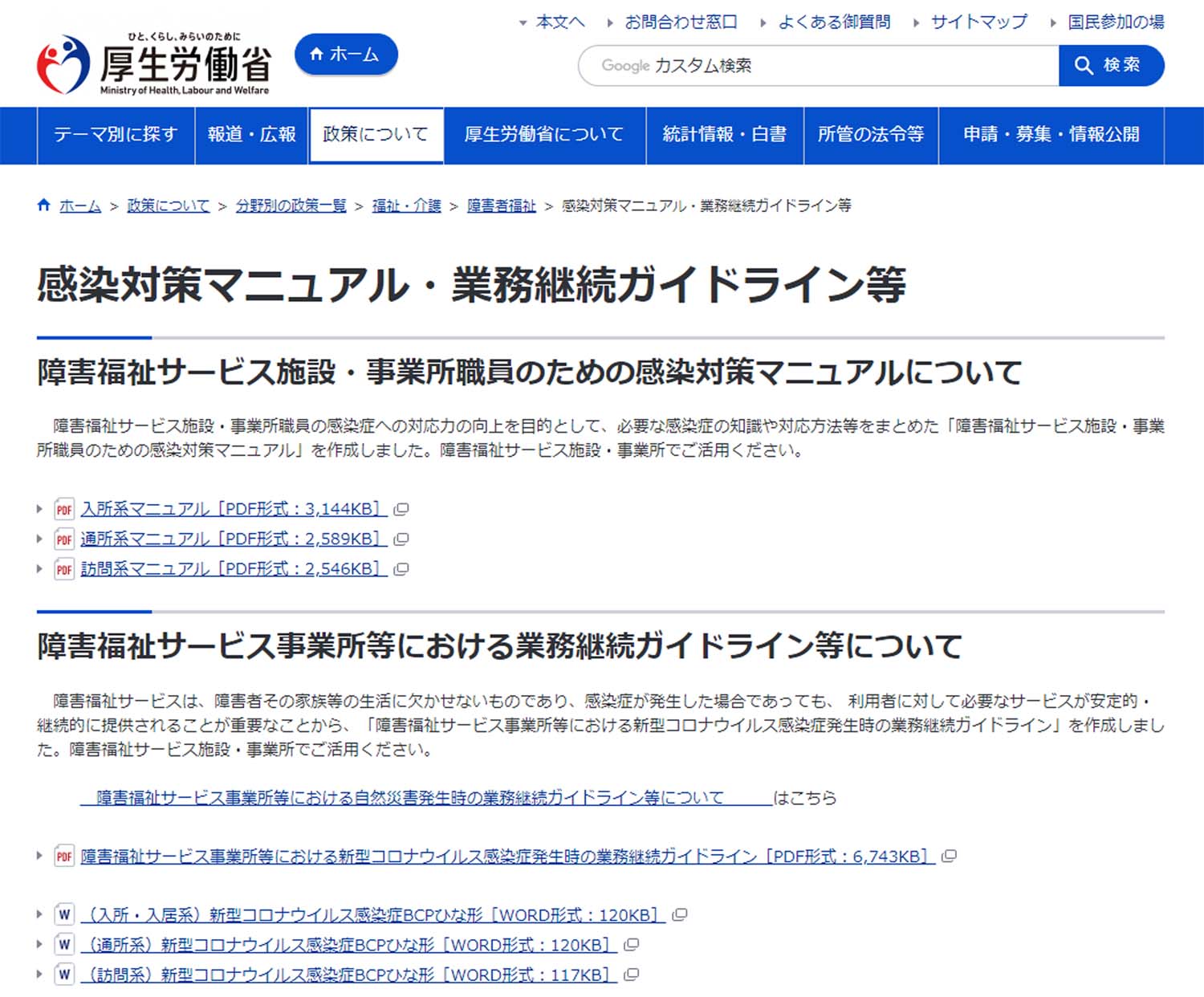Image resolution: width=1204 pixels, height=997 pixels.
Task: Open the 報道・広報 menu
Action: (x=251, y=135)
